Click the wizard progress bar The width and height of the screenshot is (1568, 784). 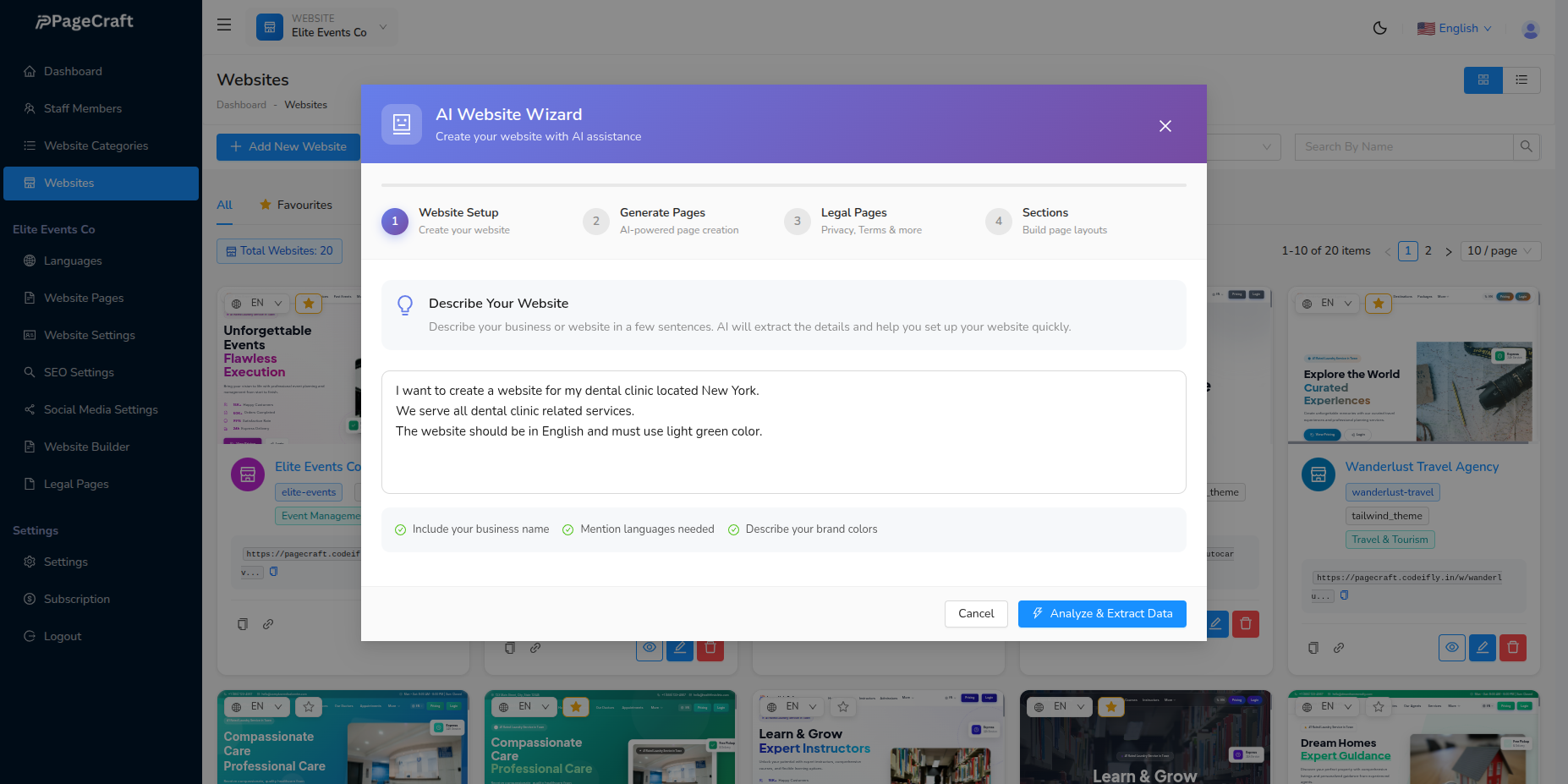point(783,184)
